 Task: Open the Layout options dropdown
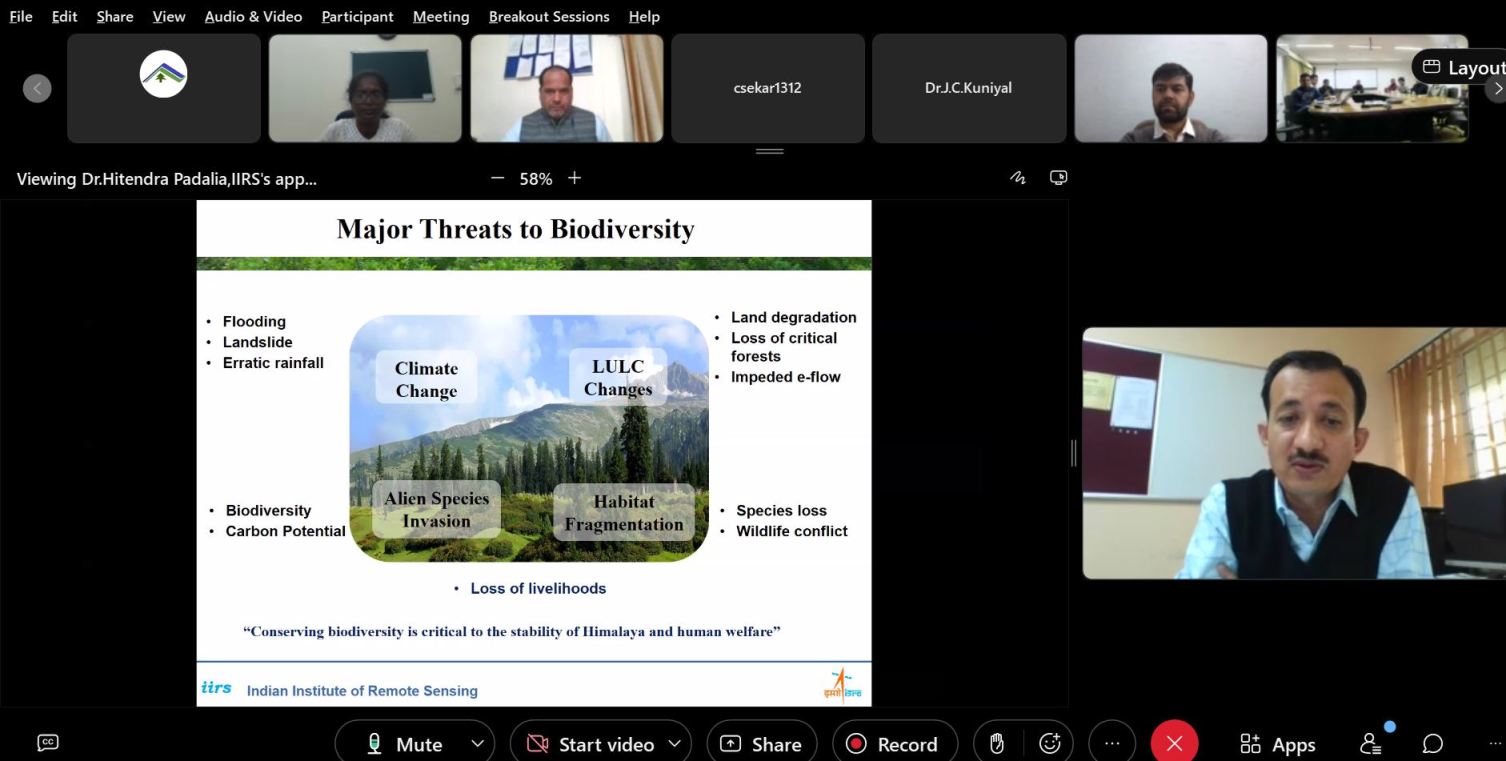(x=1462, y=67)
